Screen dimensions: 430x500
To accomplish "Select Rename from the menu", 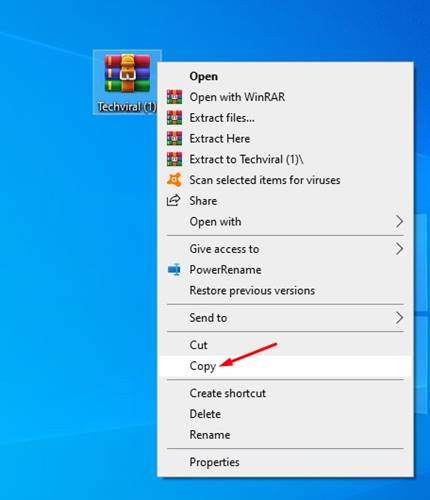I will [286, 435].
